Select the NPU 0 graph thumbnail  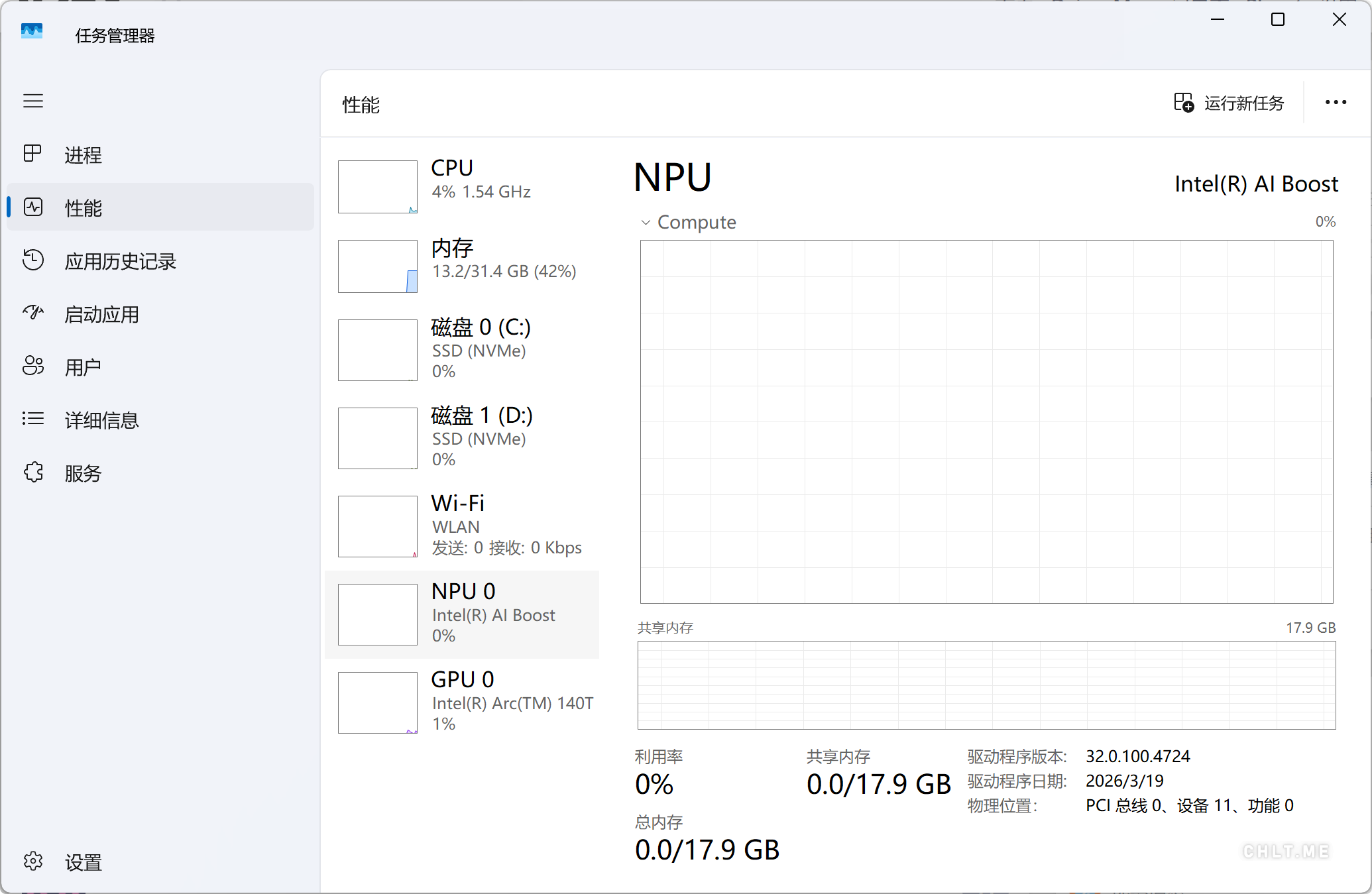point(378,614)
